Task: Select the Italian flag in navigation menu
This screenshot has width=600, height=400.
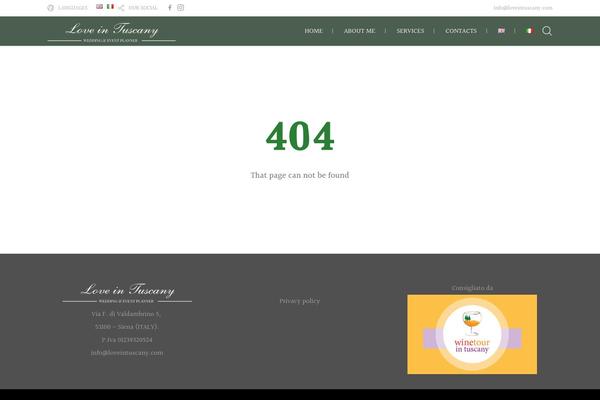Action: pos(530,31)
